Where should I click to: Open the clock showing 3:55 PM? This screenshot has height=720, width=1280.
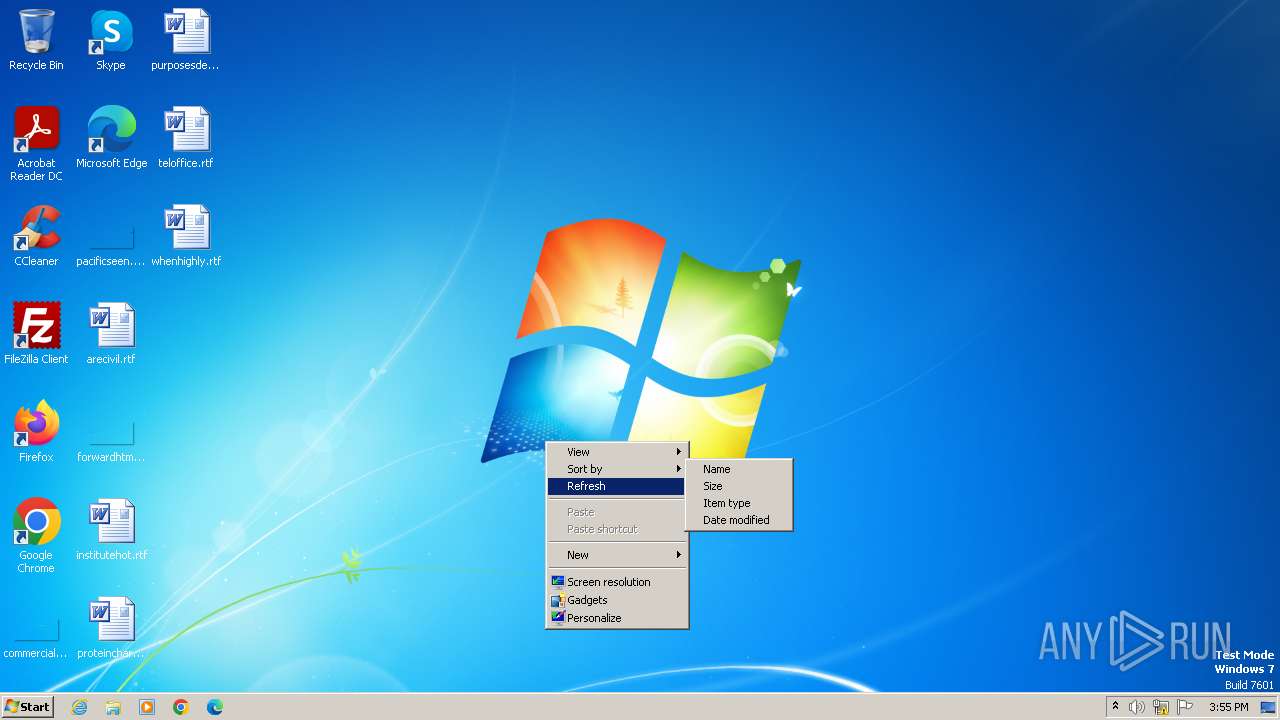click(1228, 707)
